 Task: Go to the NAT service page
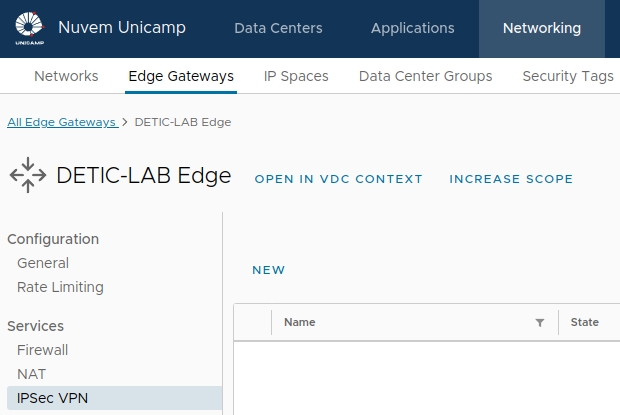(x=31, y=374)
